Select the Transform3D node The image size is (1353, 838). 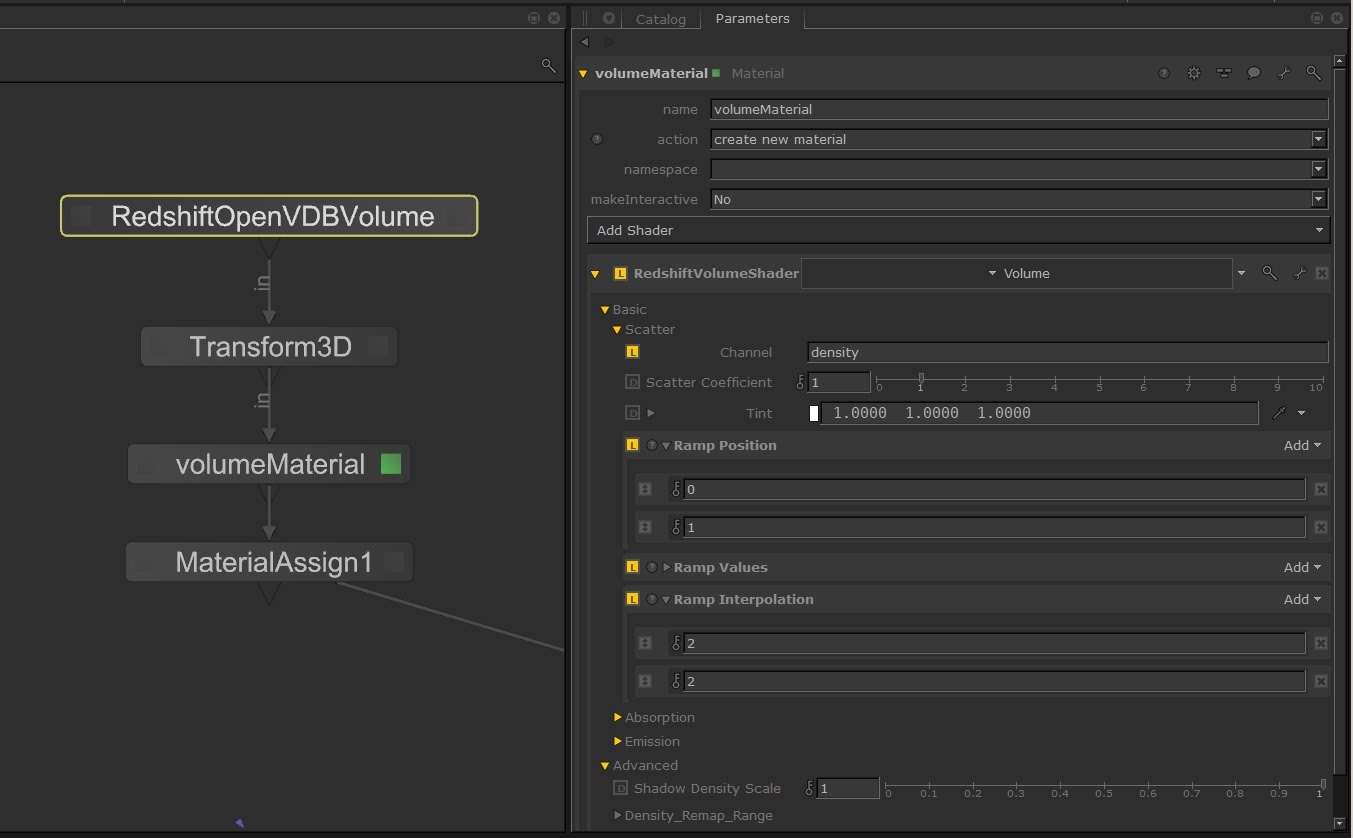pyautogui.click(x=269, y=347)
